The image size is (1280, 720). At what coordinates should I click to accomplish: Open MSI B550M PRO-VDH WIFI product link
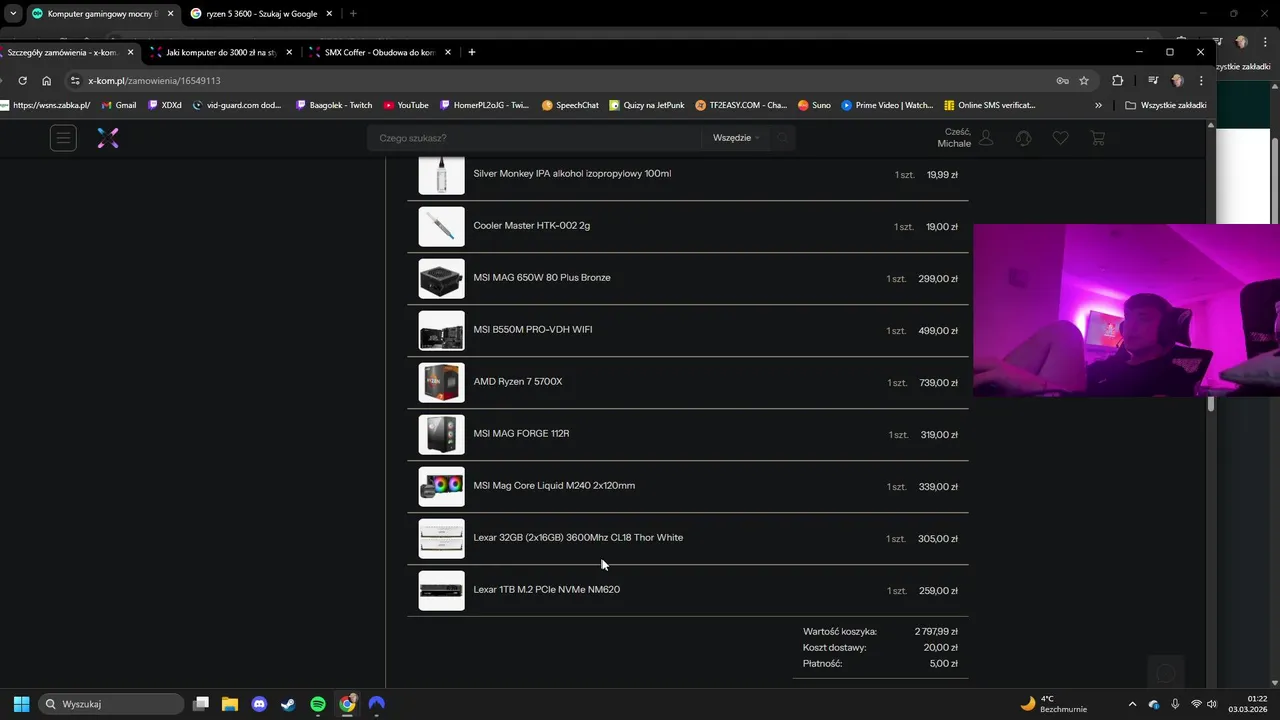pos(533,330)
